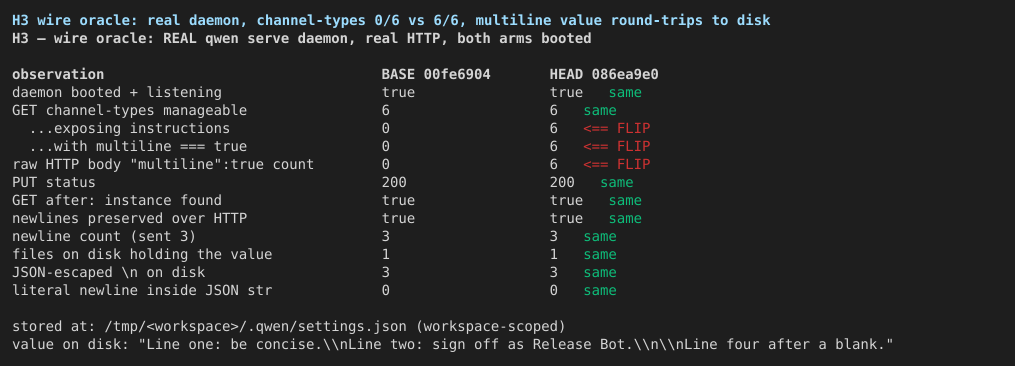Select 'GET after: instance found' row label
Viewport: 1015px width, 366px height.
[x=117, y=200]
